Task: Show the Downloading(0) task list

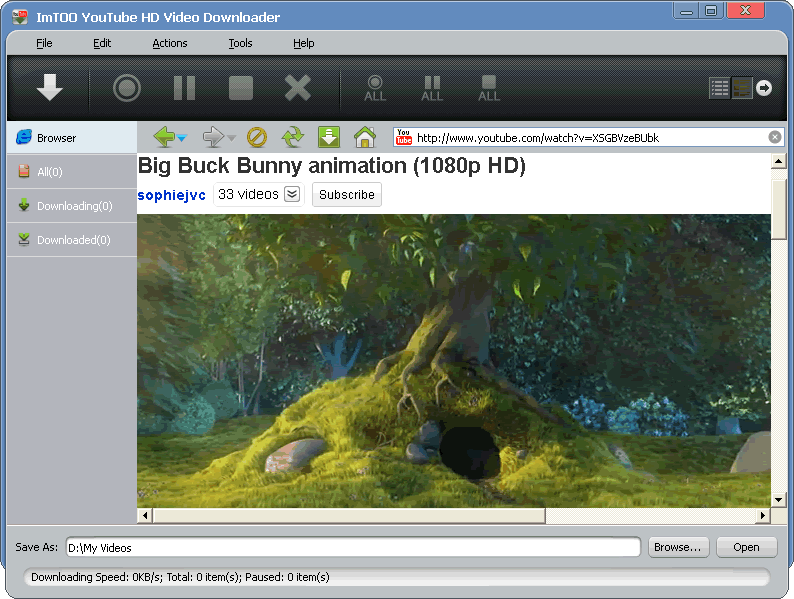Action: [x=72, y=206]
